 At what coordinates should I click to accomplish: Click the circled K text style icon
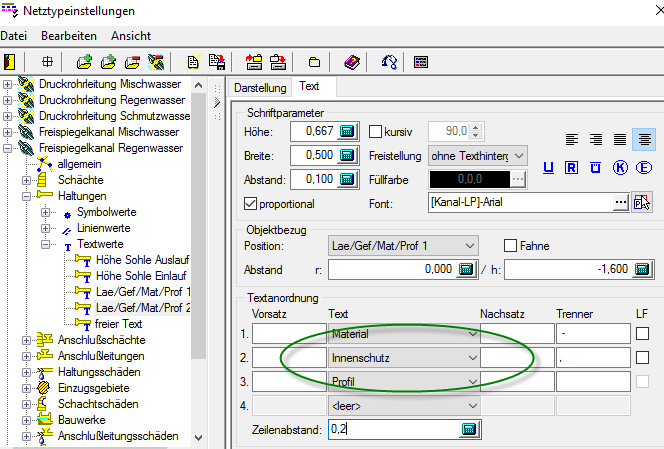(620, 167)
